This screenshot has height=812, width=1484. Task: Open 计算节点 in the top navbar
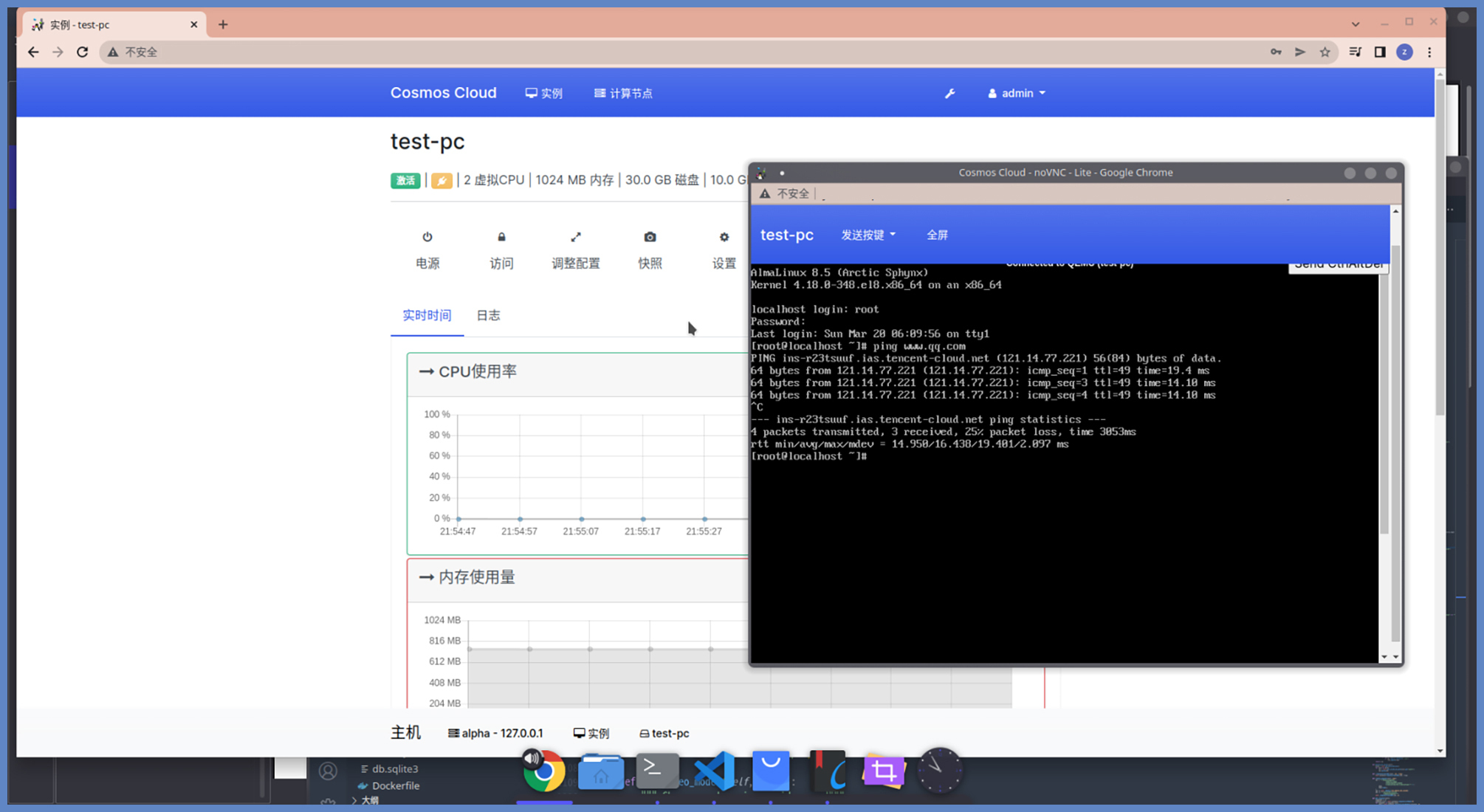[x=623, y=94]
